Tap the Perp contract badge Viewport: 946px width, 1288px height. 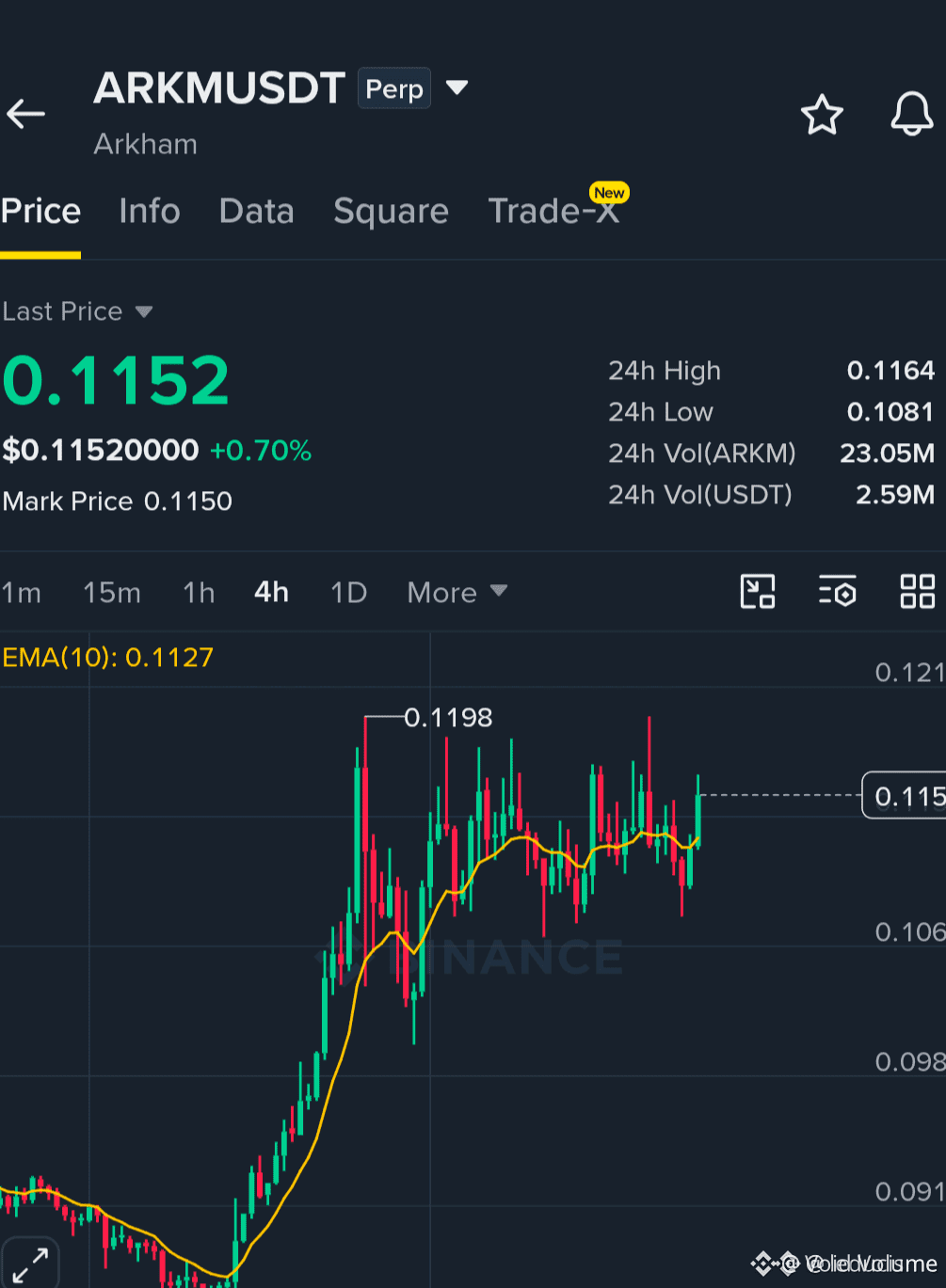[394, 88]
